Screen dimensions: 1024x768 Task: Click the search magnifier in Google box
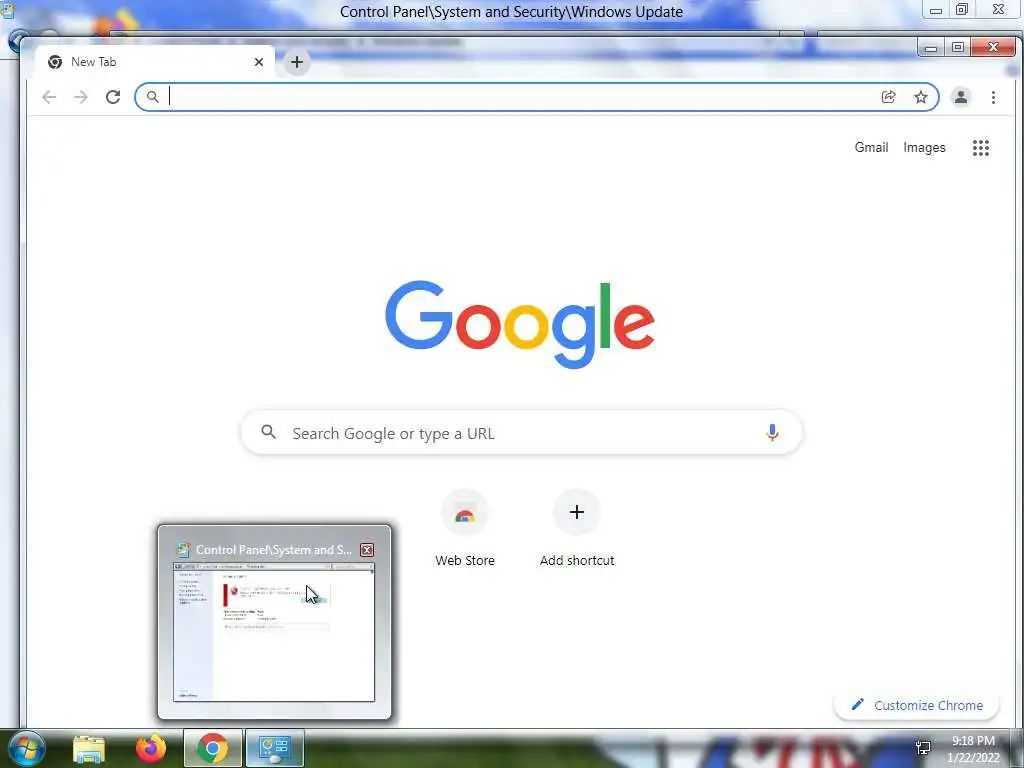click(268, 432)
